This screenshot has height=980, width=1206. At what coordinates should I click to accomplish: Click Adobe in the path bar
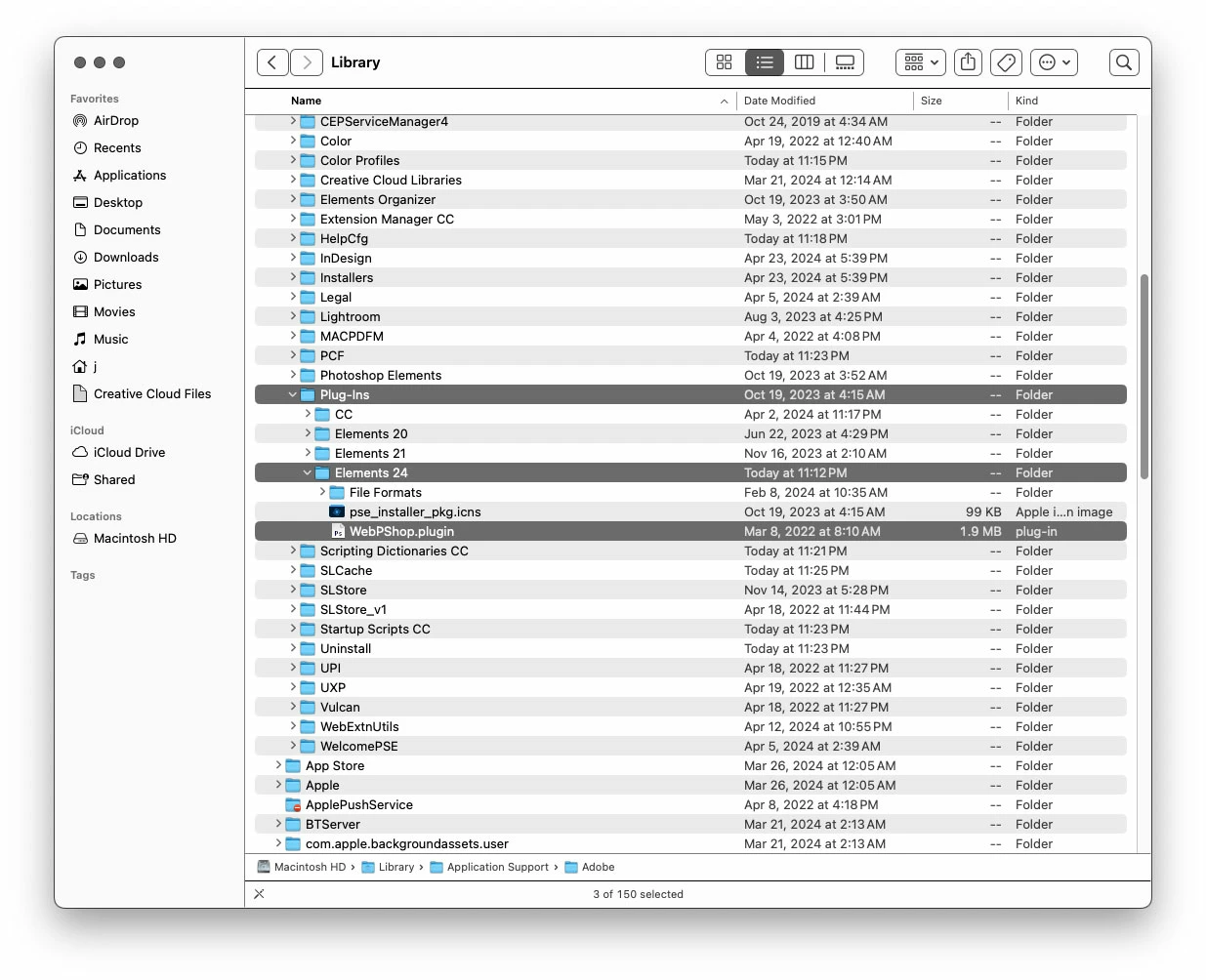click(x=590, y=867)
